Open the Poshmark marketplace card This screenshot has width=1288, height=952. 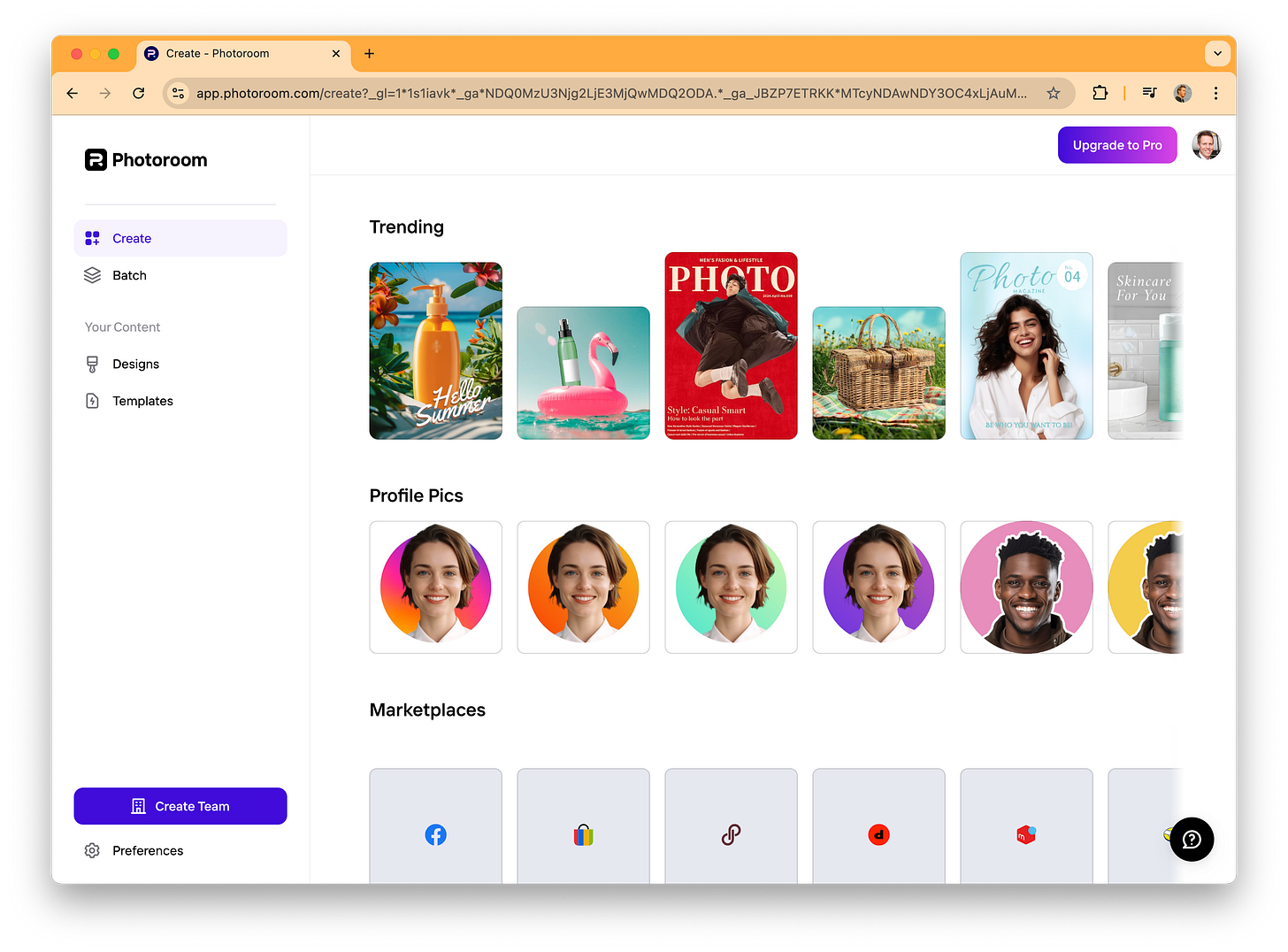(731, 825)
